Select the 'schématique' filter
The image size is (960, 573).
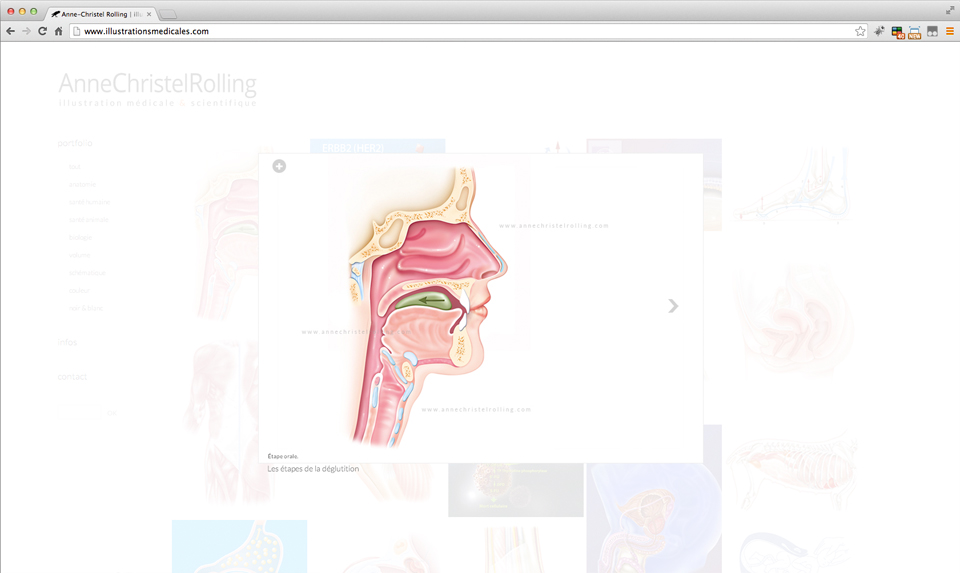pos(87,273)
